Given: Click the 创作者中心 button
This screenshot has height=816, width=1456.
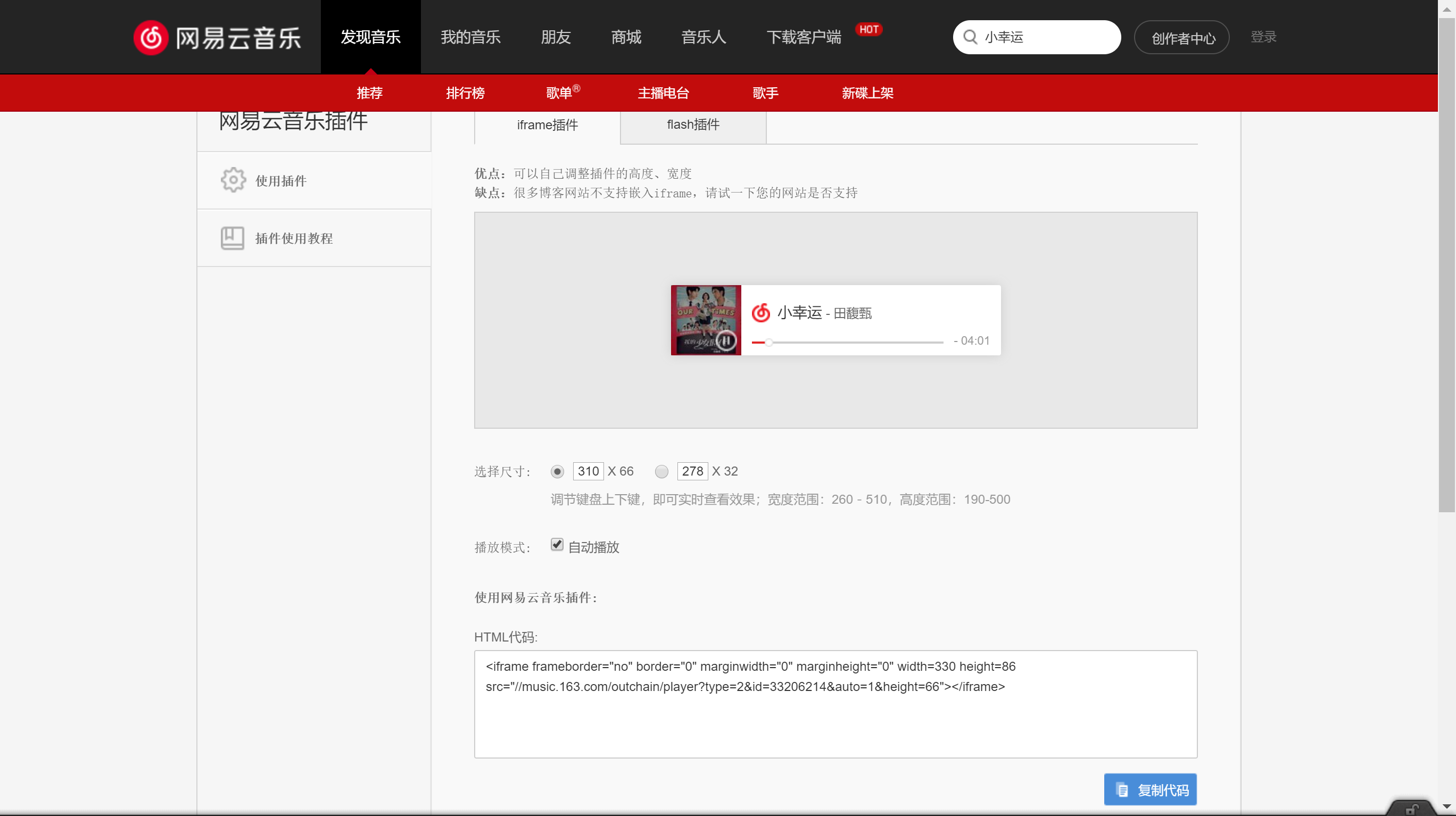Looking at the screenshot, I should click(x=1181, y=37).
